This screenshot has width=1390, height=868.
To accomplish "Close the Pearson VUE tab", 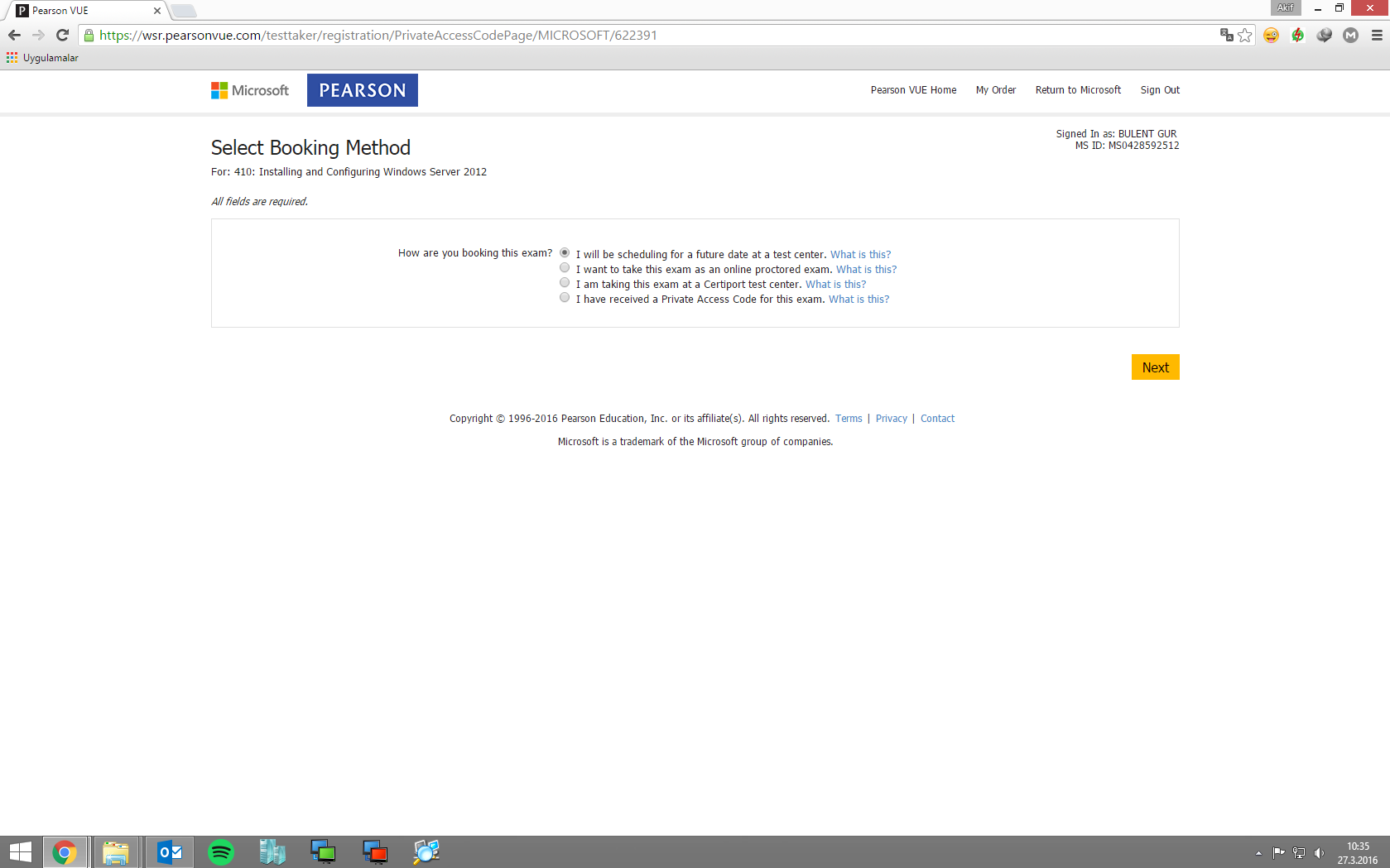I will 157,11.
